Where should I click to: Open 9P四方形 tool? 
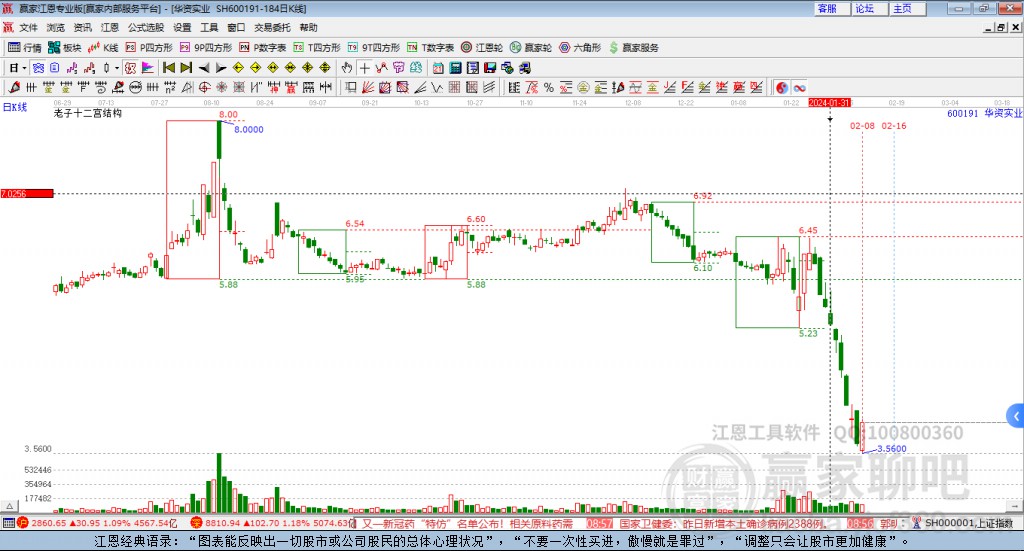206,48
